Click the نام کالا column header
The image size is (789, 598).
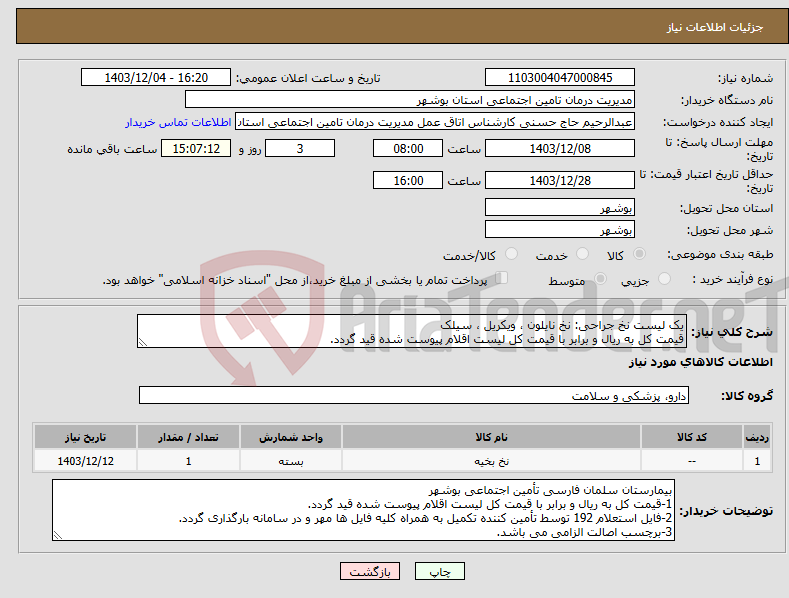point(491,437)
